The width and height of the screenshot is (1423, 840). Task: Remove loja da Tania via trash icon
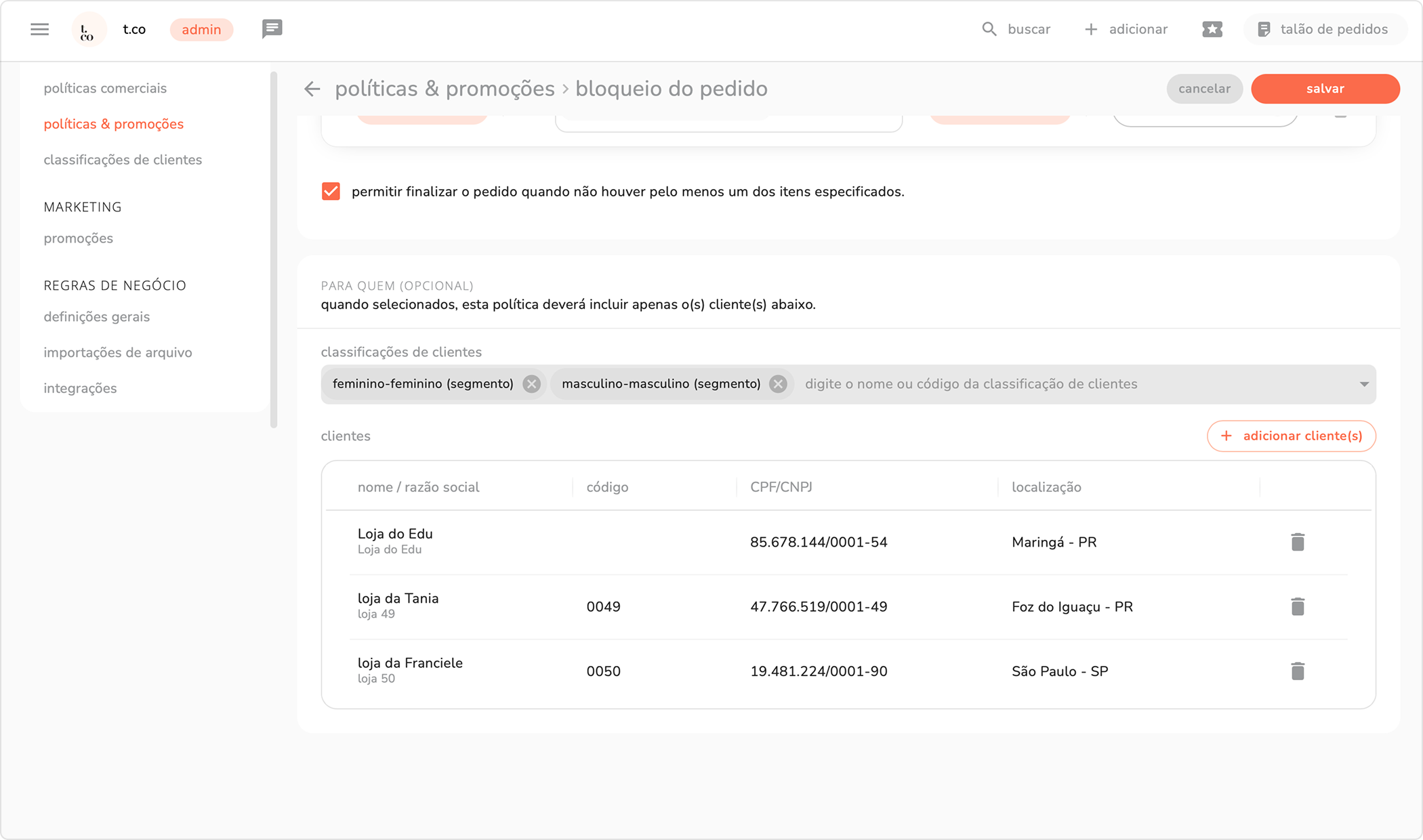pyautogui.click(x=1297, y=606)
